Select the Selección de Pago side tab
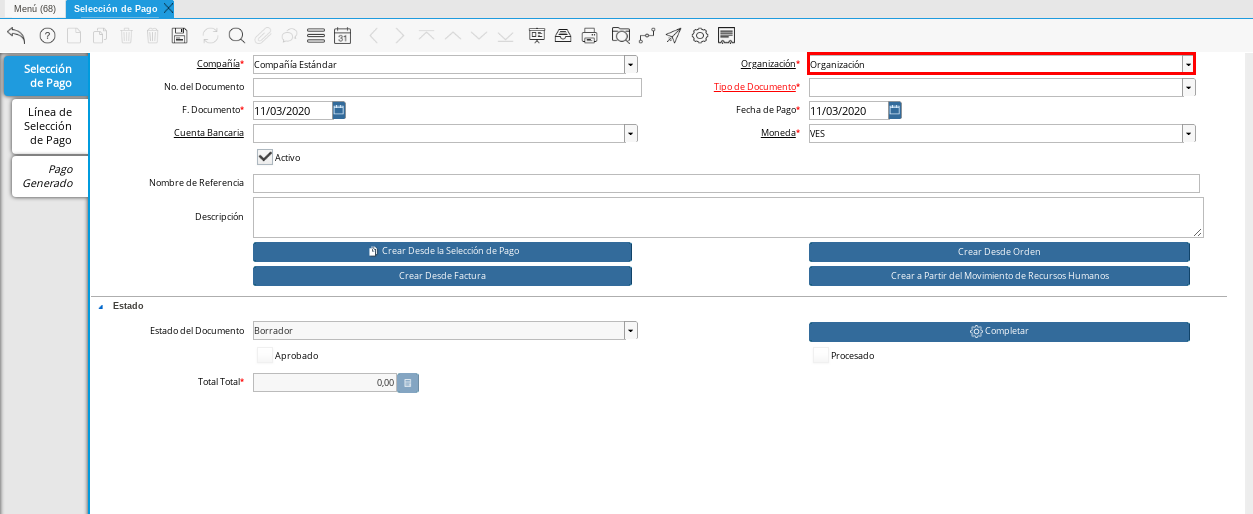1253x514 pixels. pyautogui.click(x=47, y=76)
